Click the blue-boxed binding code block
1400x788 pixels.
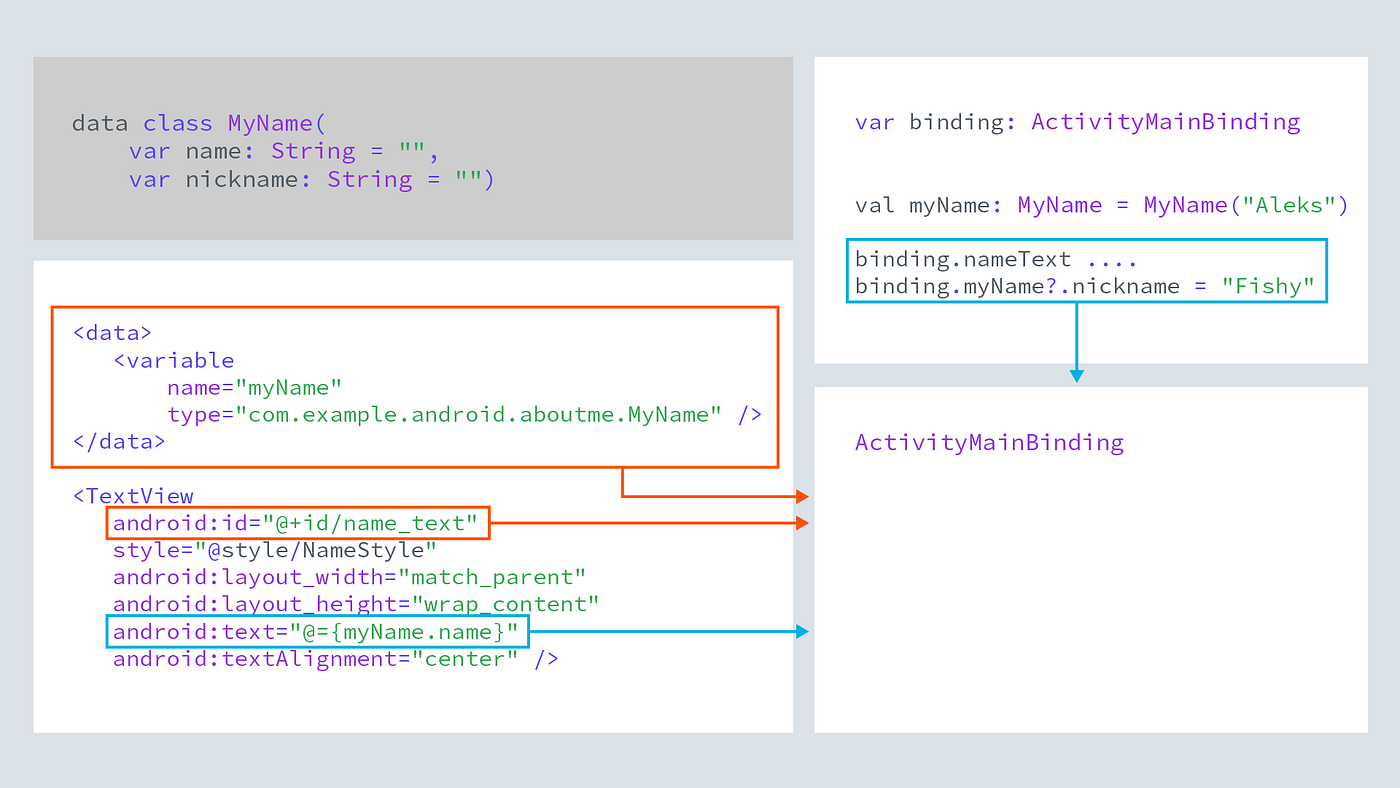(x=1087, y=272)
